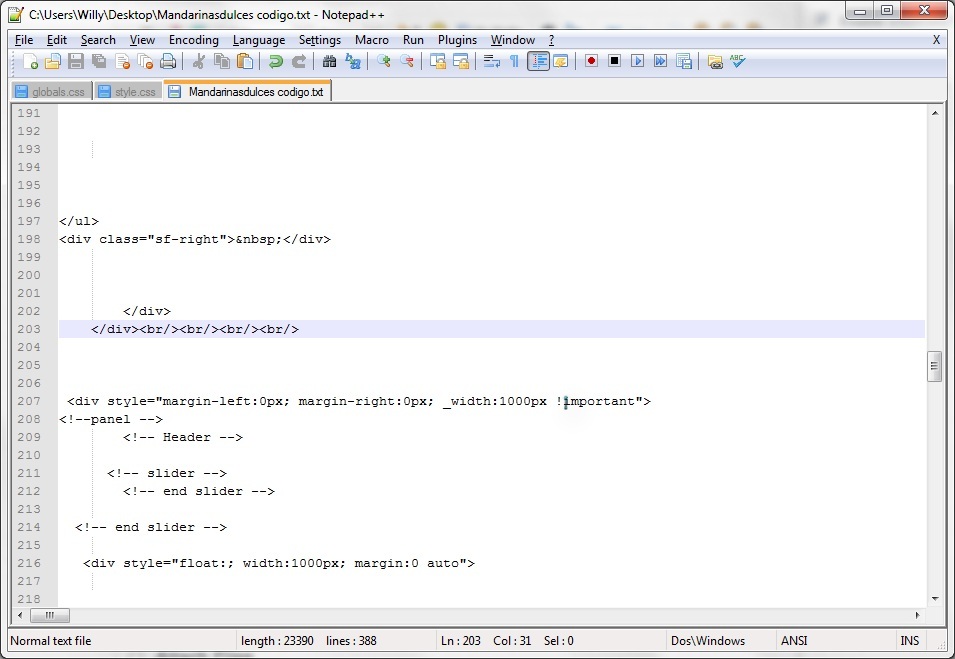Cut selection with the scissors icon

coord(199,61)
